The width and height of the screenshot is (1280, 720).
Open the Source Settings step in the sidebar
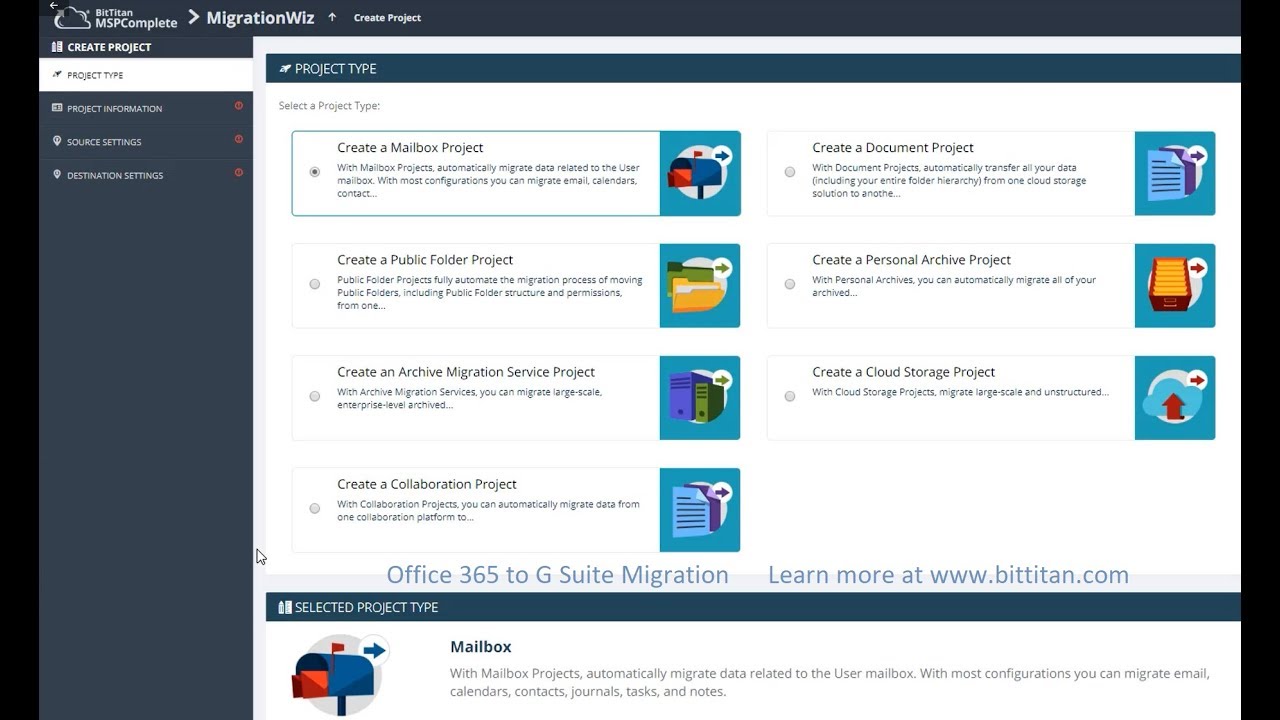(x=146, y=141)
